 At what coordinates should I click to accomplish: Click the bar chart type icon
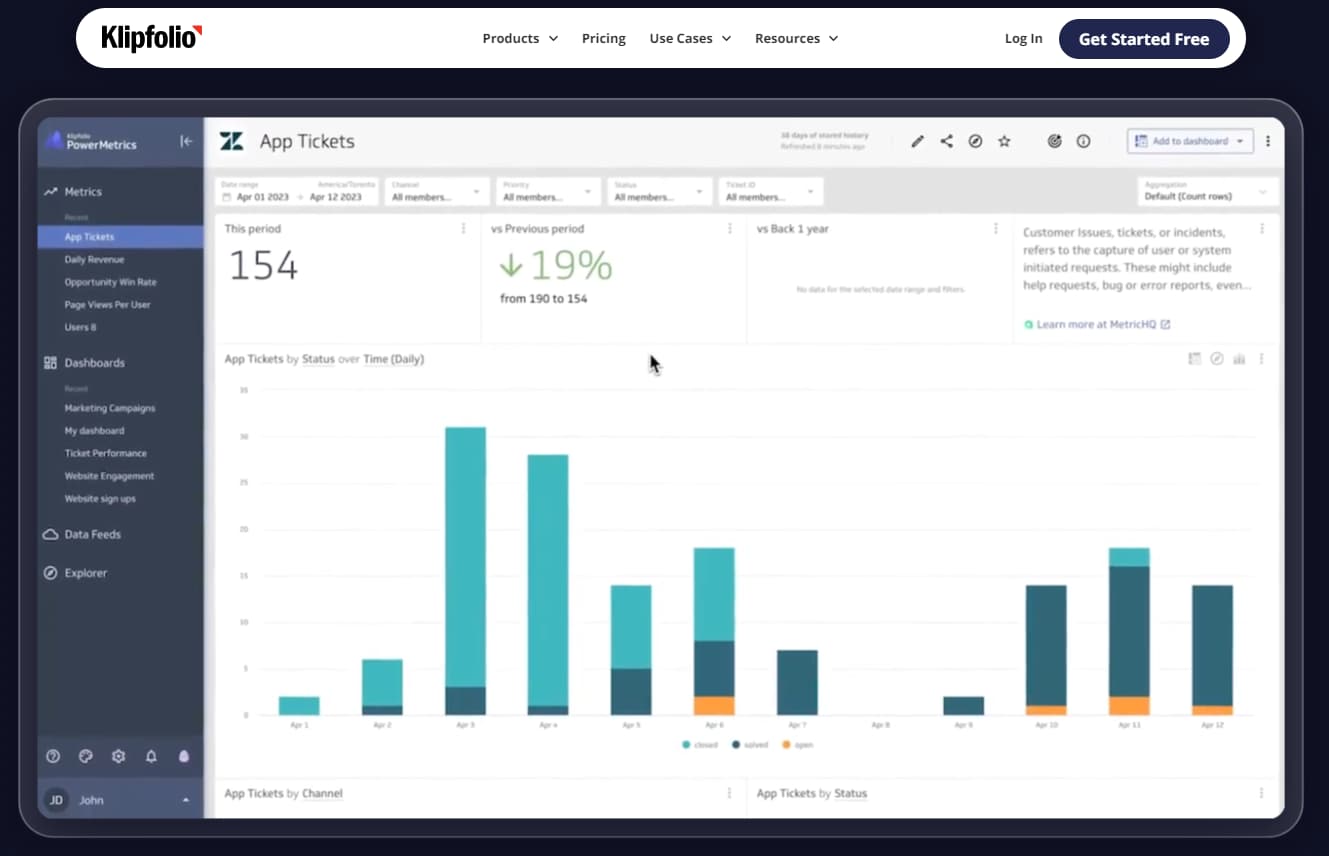point(1239,359)
